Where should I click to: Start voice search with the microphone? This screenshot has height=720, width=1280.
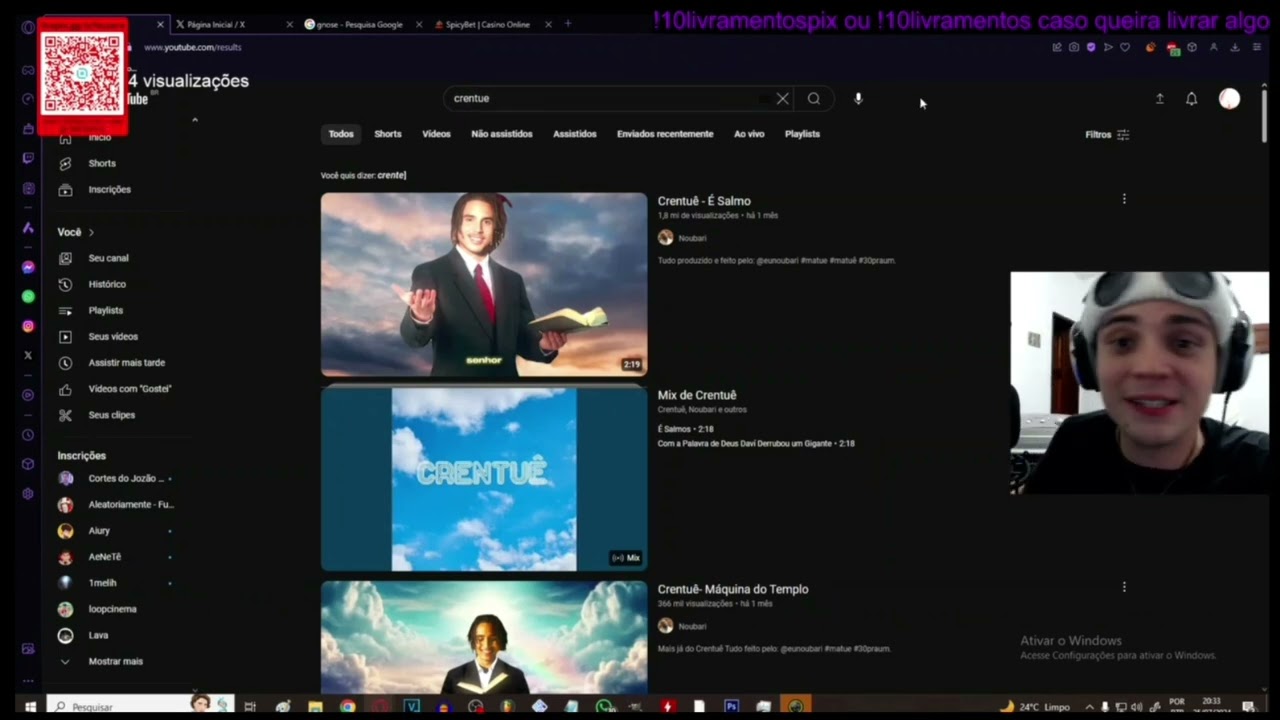click(x=858, y=98)
